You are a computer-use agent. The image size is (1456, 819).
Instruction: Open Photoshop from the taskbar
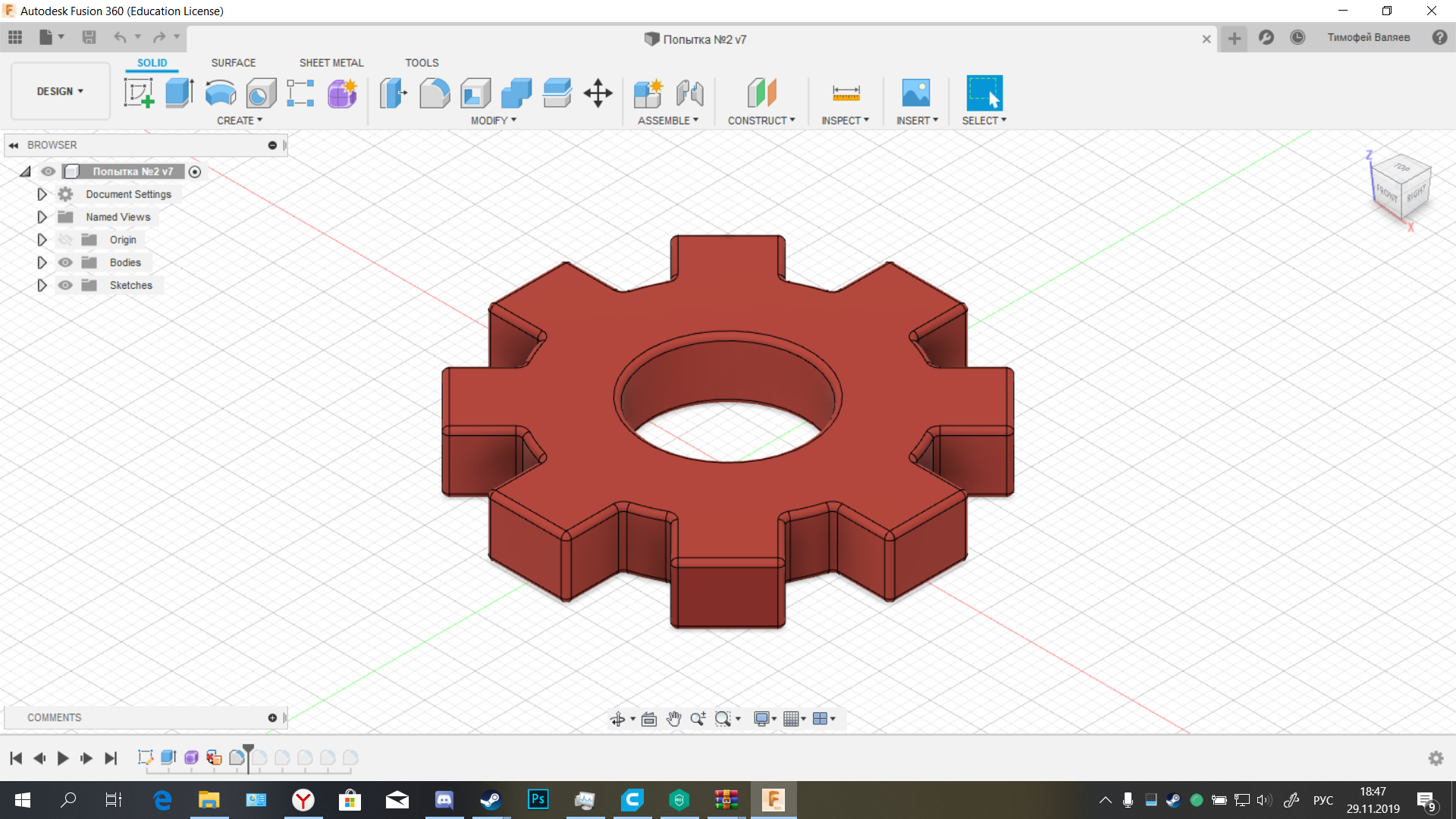pos(538,799)
